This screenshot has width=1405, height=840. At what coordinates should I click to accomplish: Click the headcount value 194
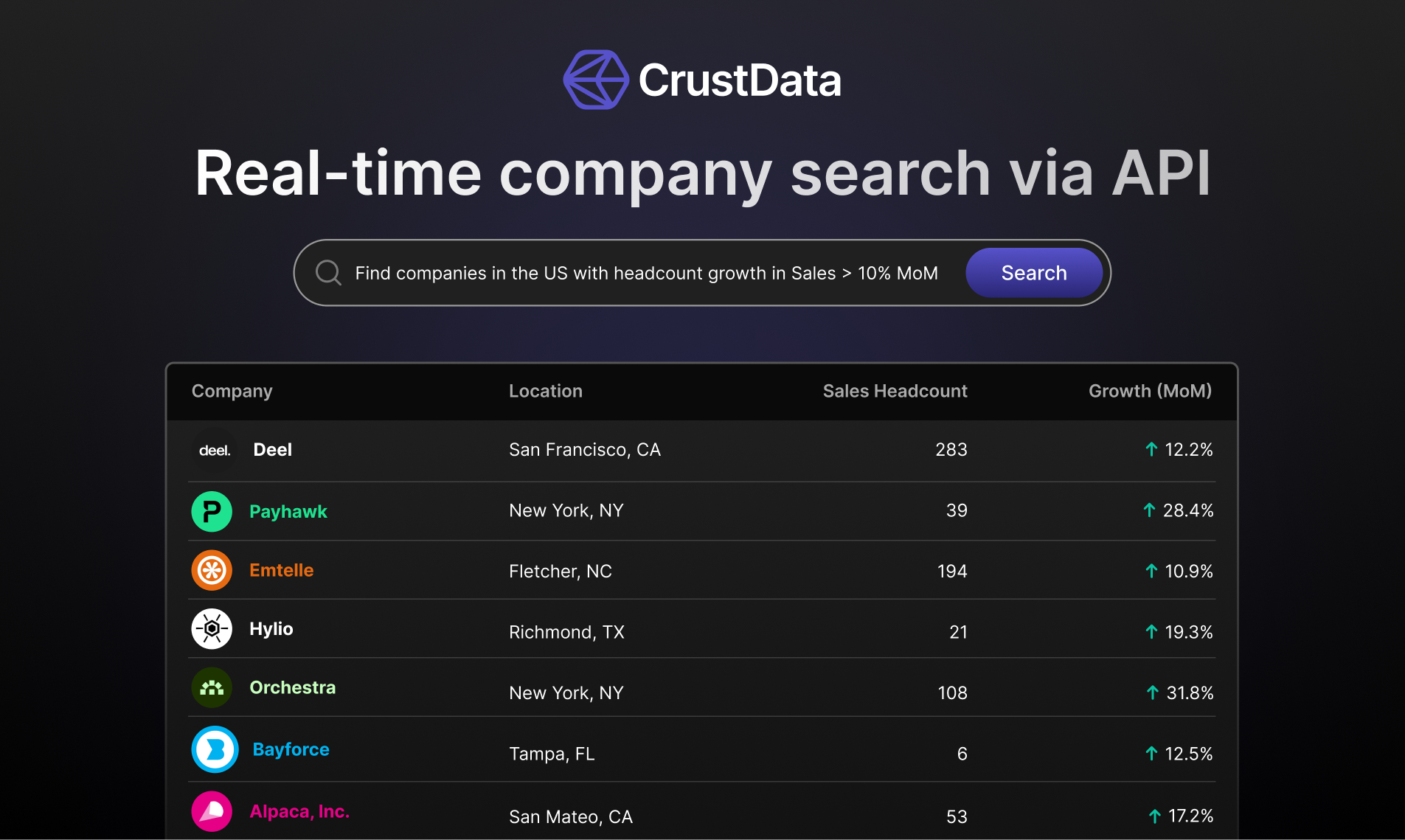tap(952, 572)
